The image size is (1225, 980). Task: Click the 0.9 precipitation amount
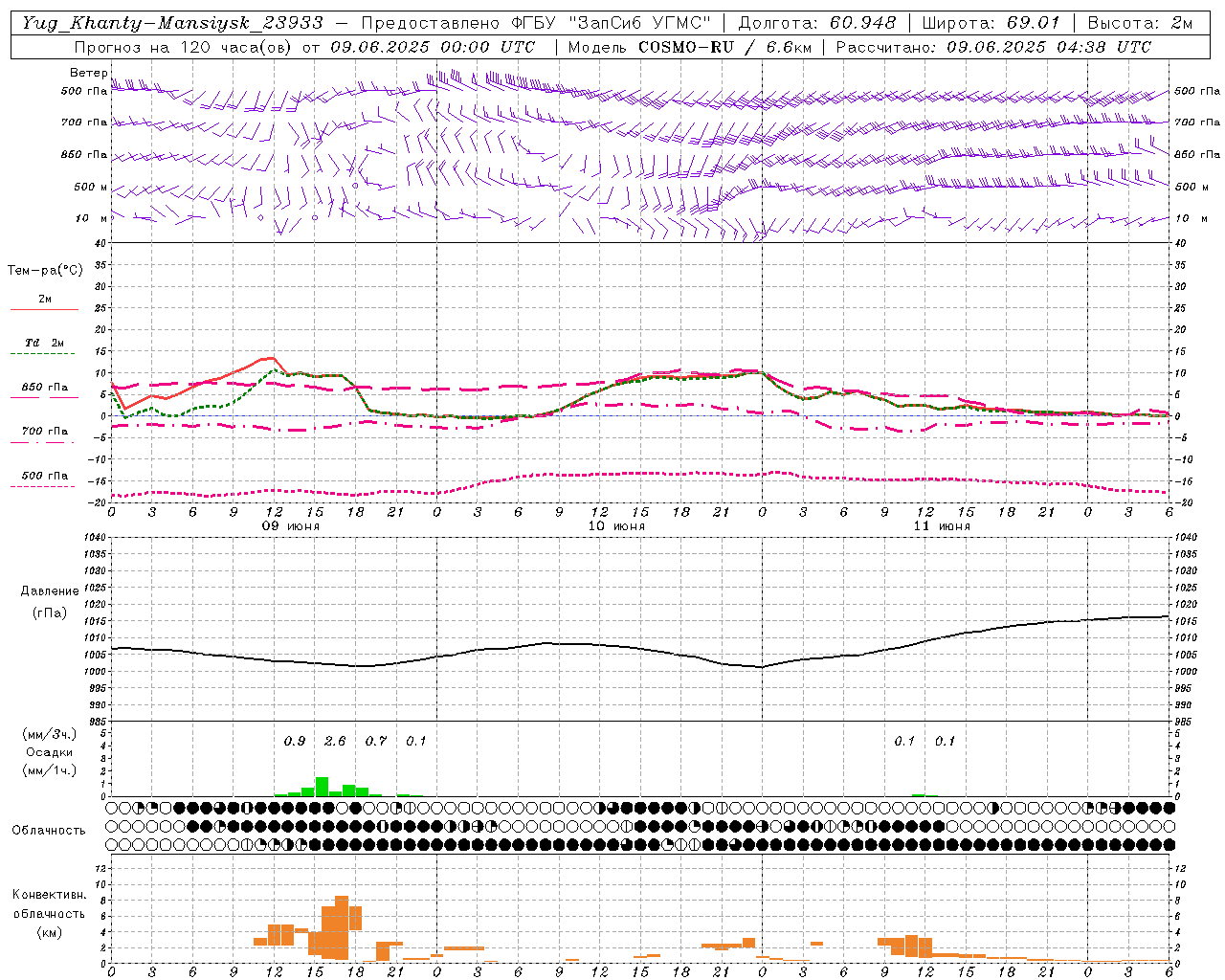[x=295, y=741]
